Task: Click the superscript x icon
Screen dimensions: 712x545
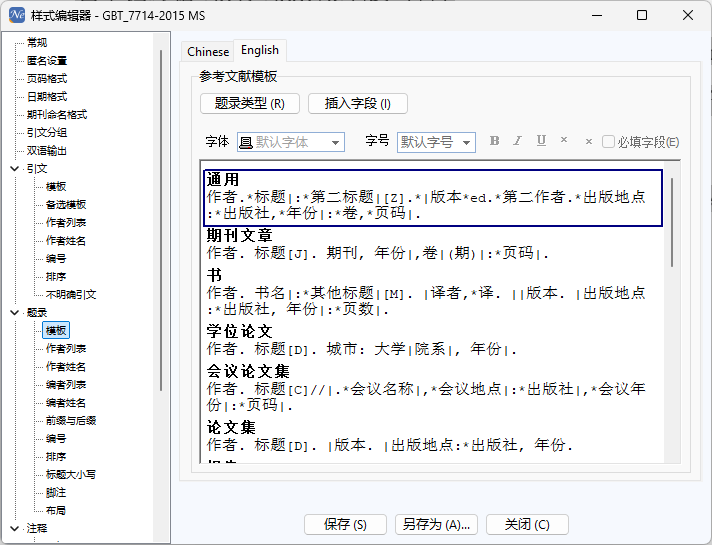Action: pyautogui.click(x=564, y=140)
